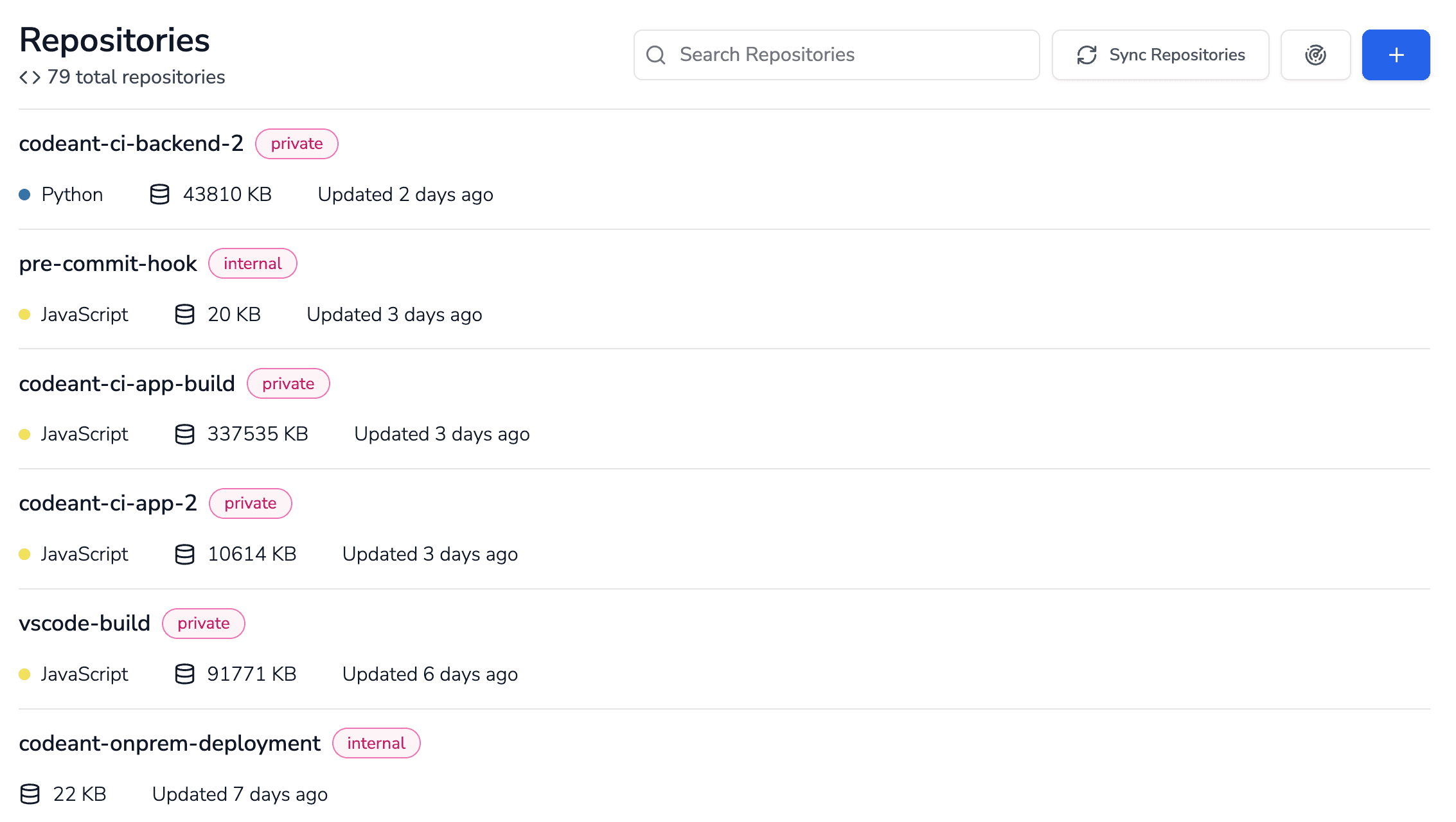Focus the Search Repositories field
Screen dimensions: 1456x822
click(x=848, y=55)
